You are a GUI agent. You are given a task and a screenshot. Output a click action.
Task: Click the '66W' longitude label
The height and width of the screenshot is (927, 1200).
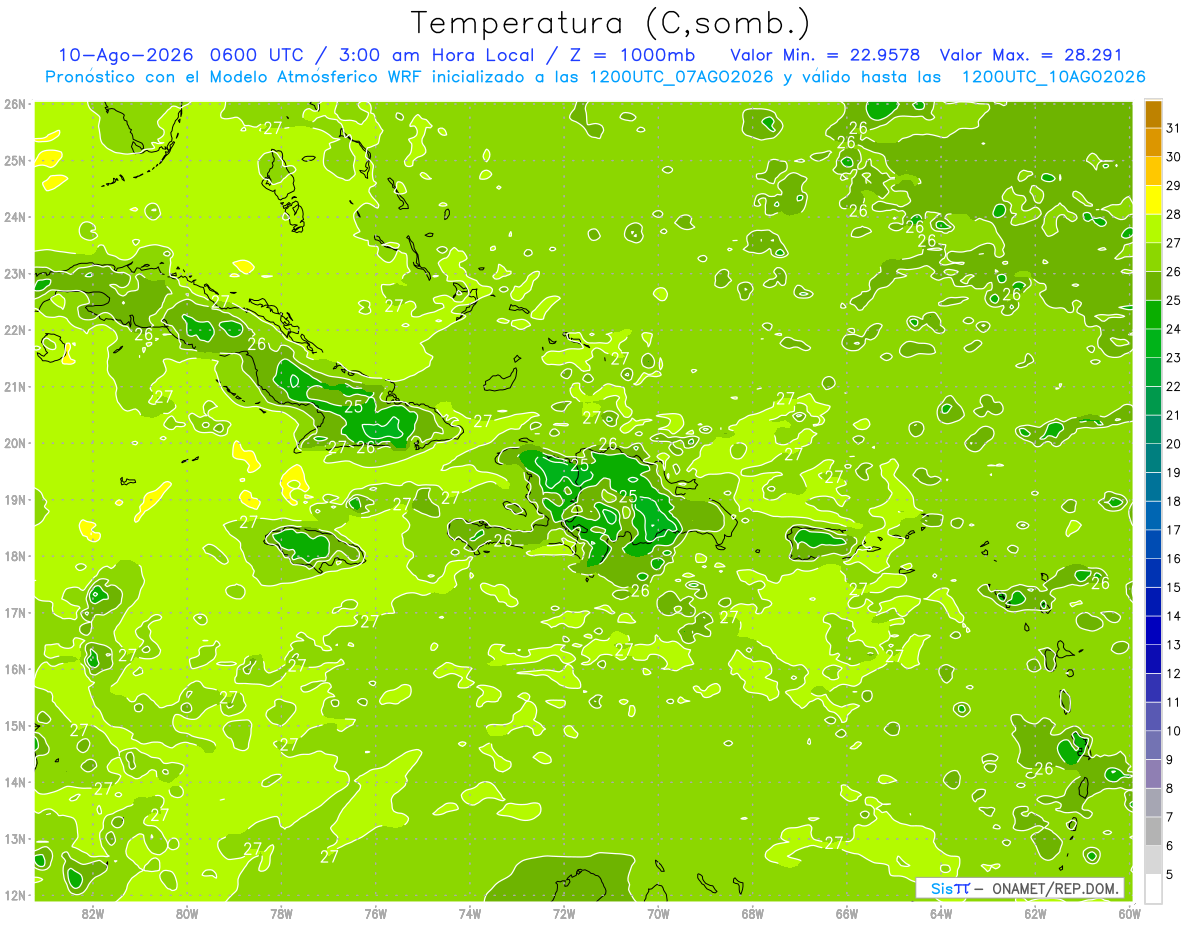point(847,913)
